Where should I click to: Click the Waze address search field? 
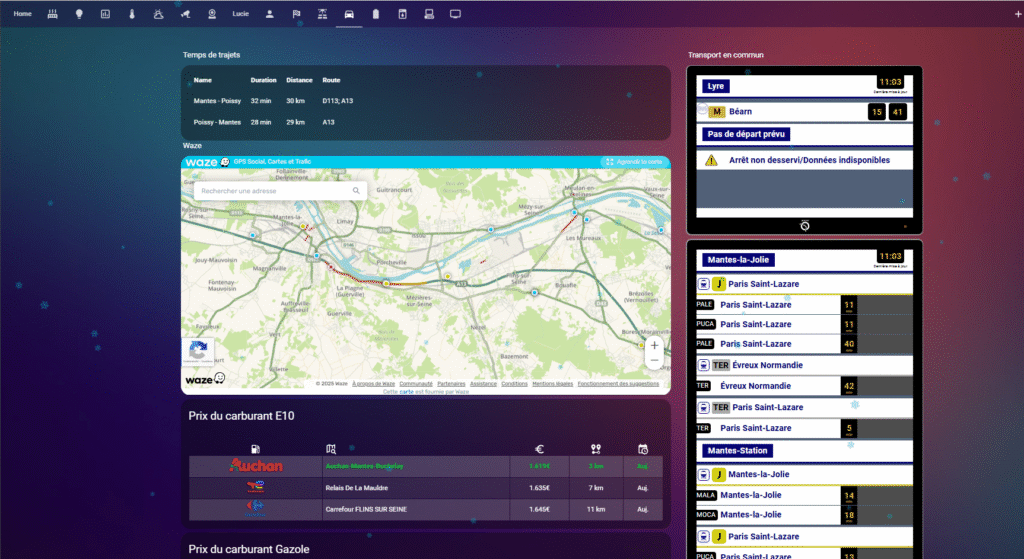click(x=270, y=190)
